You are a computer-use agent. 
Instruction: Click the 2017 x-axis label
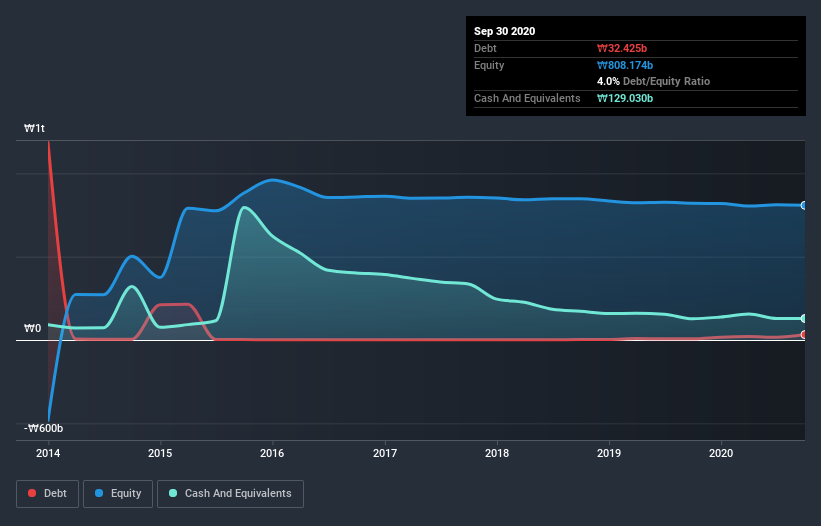[x=385, y=453]
